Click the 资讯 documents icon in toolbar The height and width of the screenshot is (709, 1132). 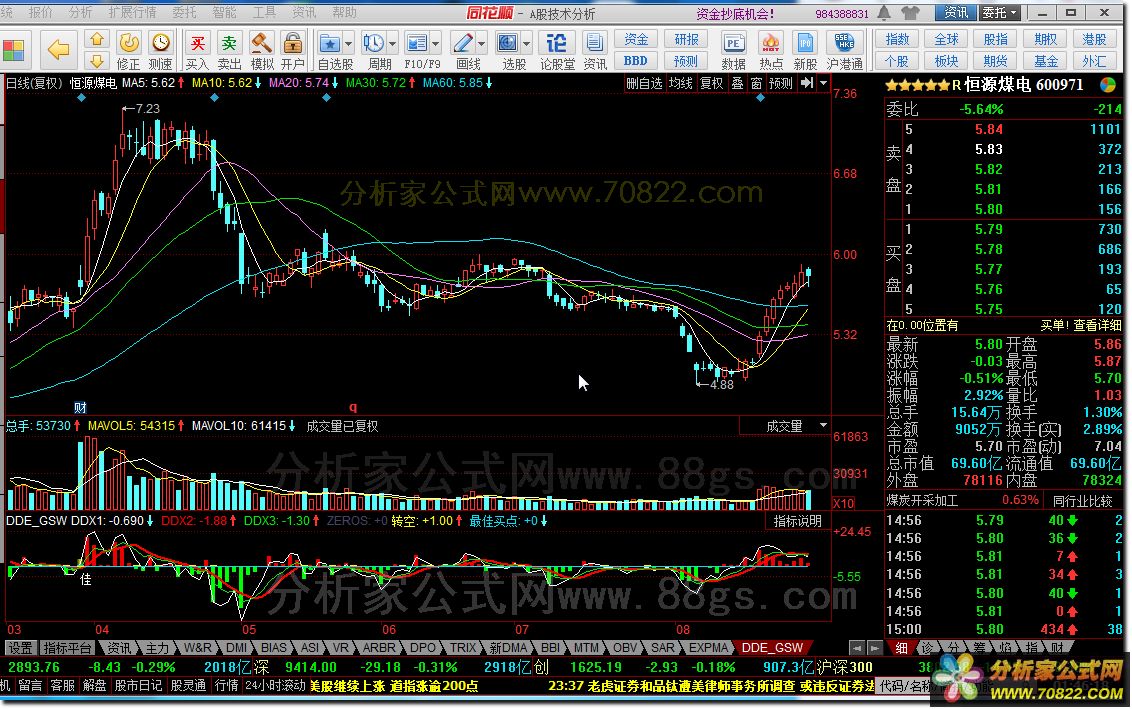point(595,50)
